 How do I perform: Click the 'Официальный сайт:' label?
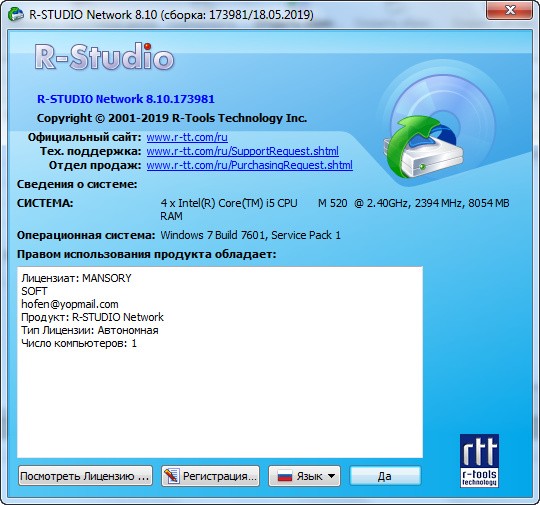pyautogui.click(x=85, y=137)
